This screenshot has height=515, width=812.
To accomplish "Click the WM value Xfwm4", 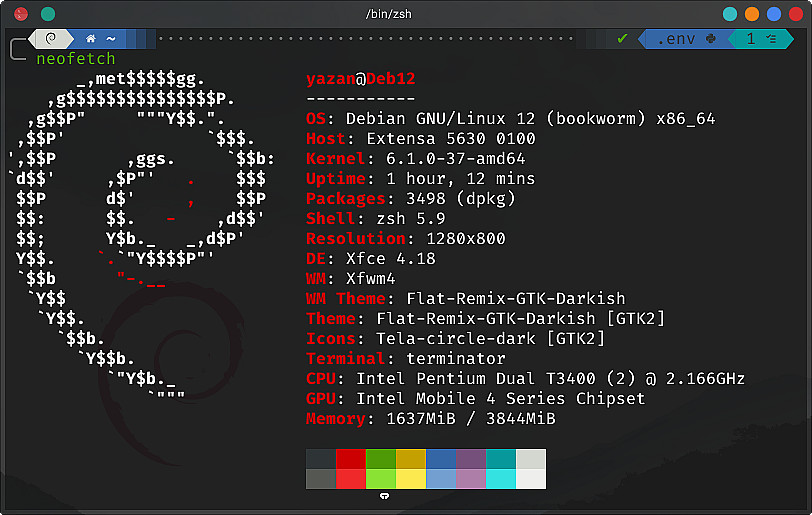I will pos(371,279).
